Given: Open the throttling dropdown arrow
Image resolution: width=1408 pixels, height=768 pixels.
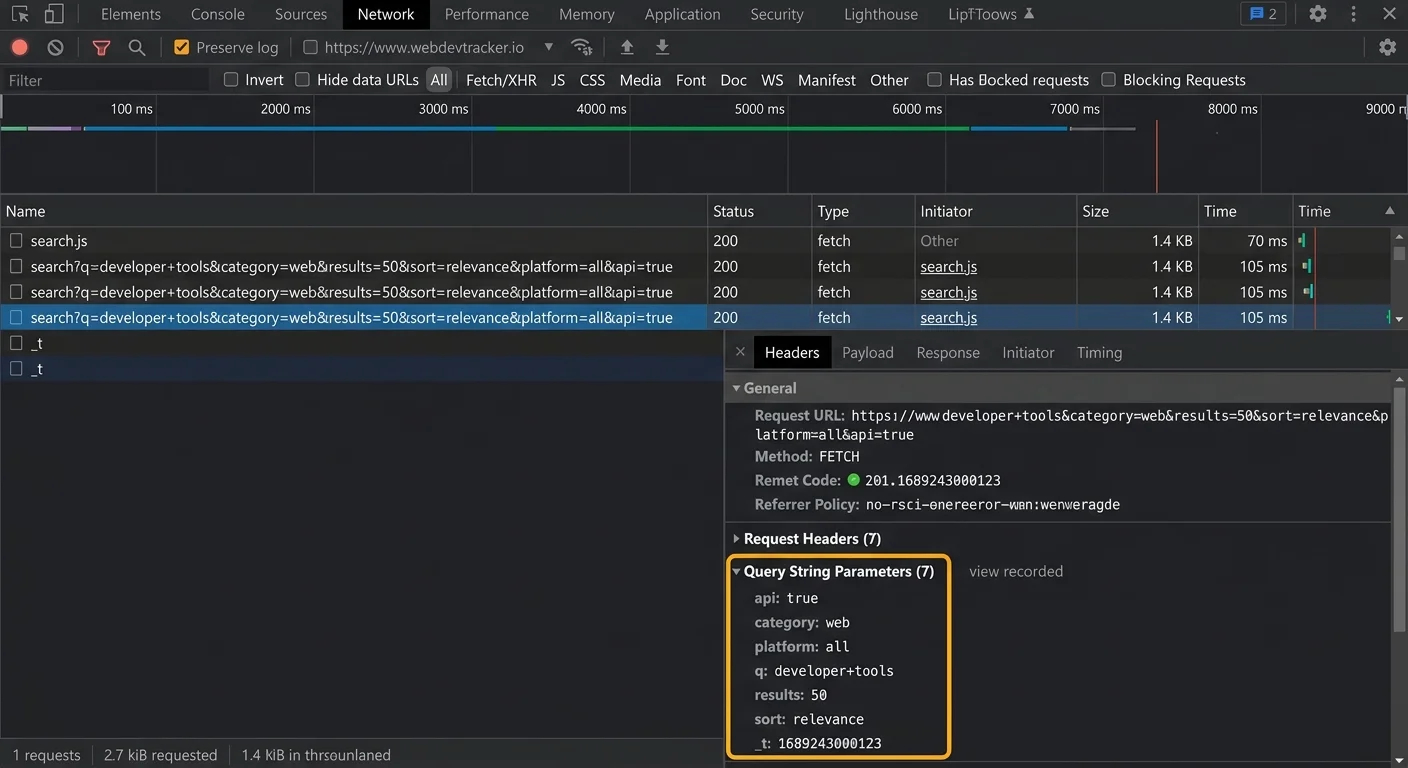Looking at the screenshot, I should [548, 47].
